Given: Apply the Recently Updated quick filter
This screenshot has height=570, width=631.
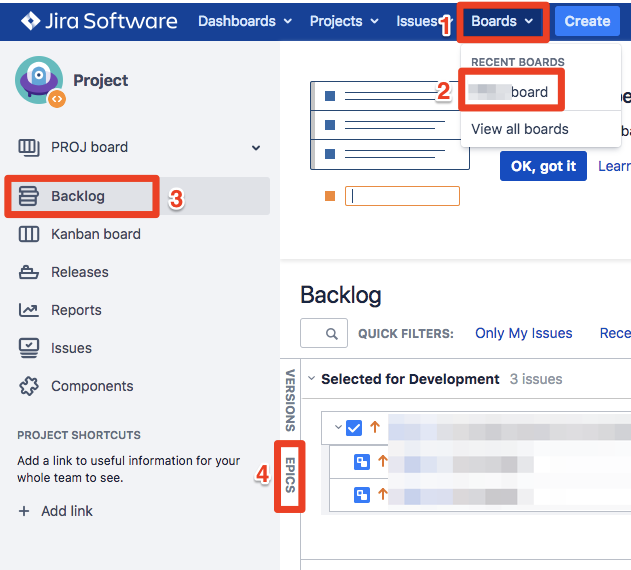Looking at the screenshot, I should pyautogui.click(x=615, y=333).
